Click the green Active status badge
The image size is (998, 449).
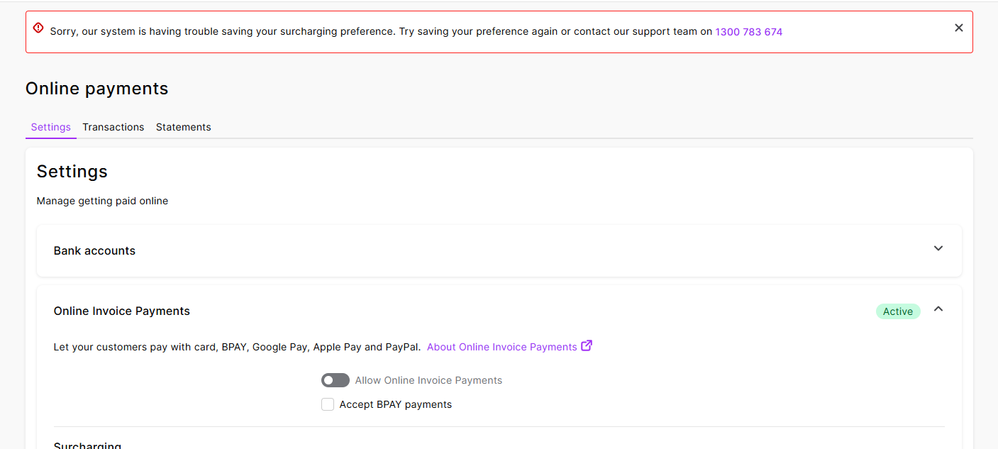click(897, 311)
